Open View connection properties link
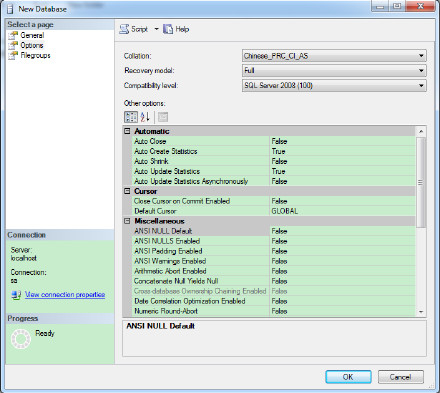Screen dimensions: 440x393 click(x=65, y=295)
